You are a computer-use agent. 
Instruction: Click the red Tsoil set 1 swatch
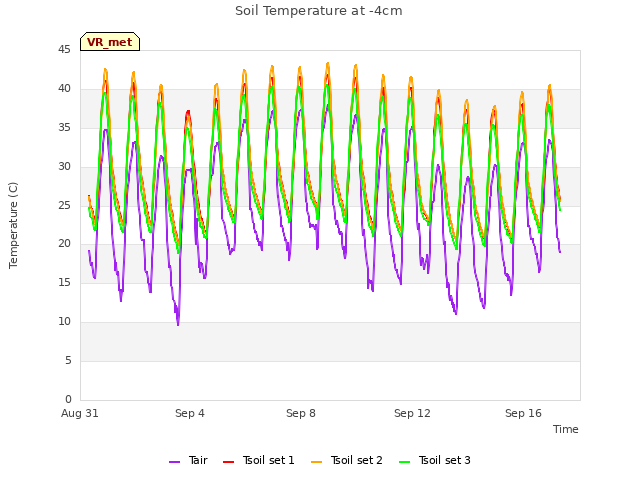point(228,462)
